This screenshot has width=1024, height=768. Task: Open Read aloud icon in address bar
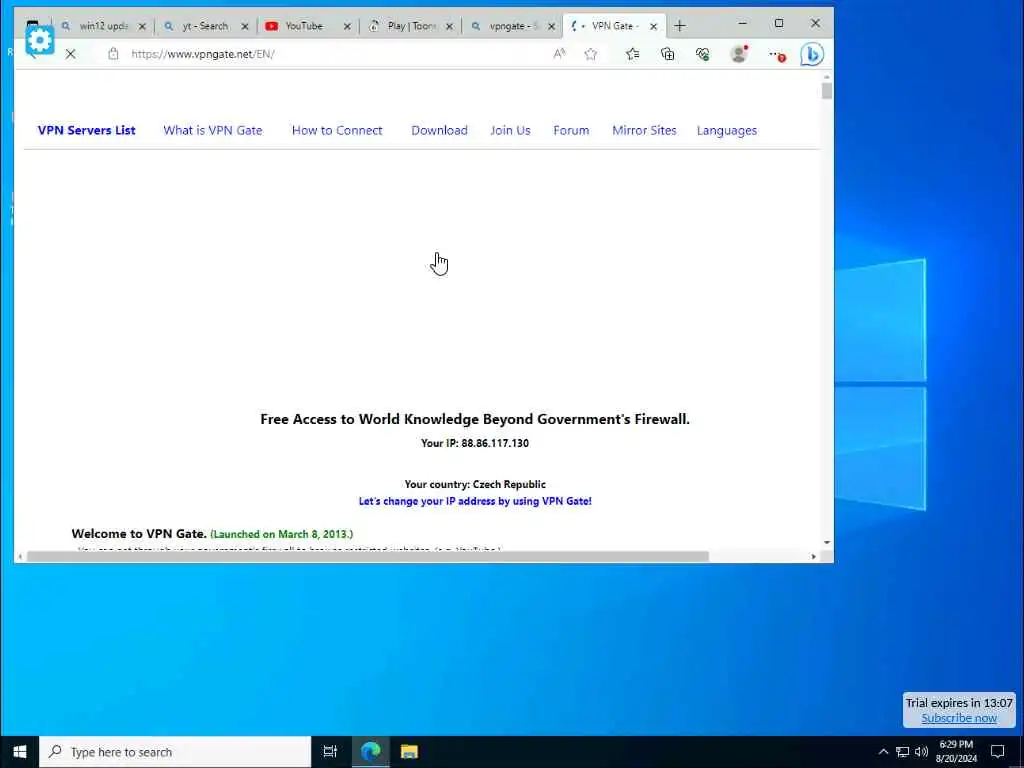[560, 54]
